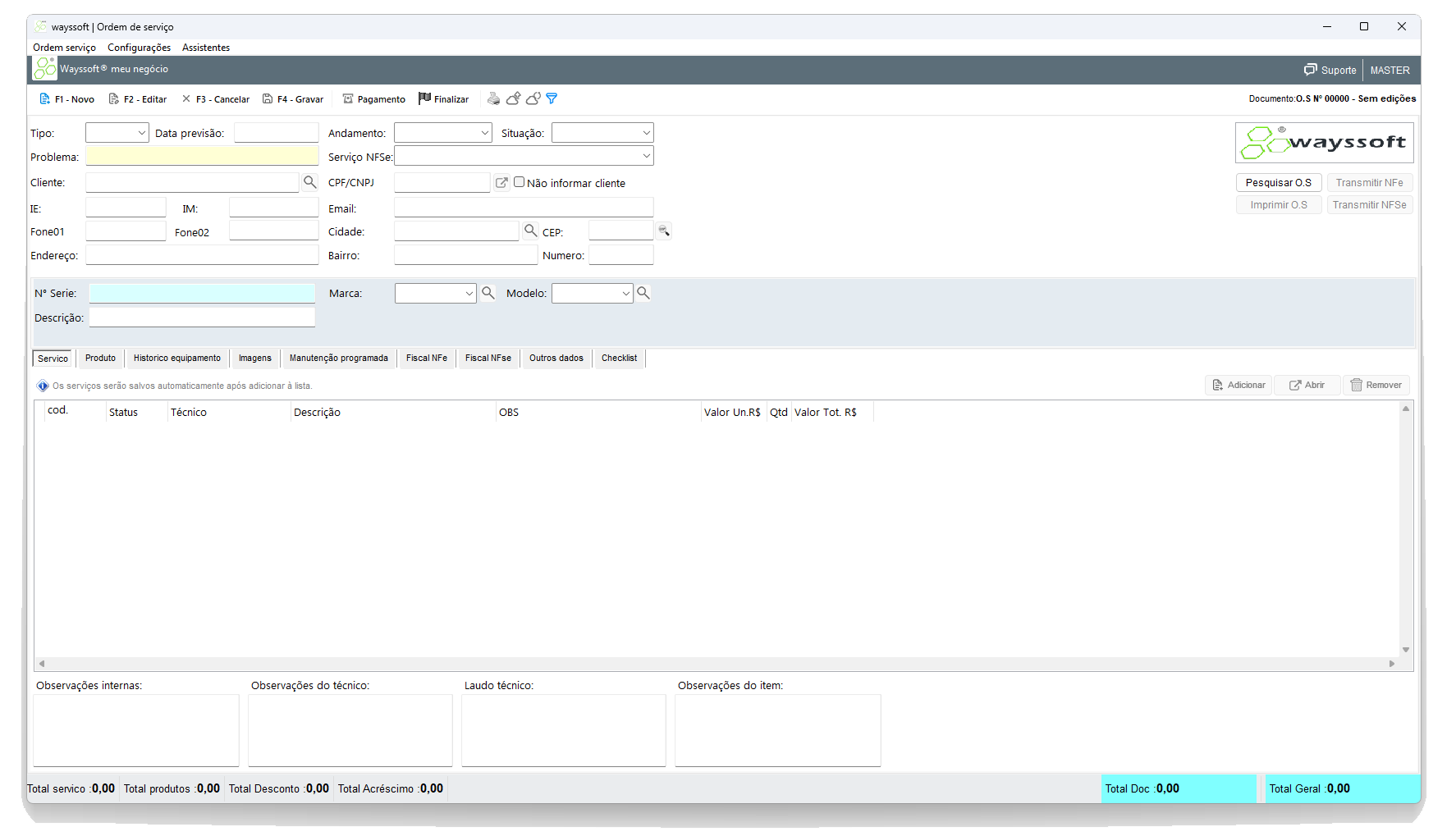Click the Transmitir NFe button

(x=1370, y=183)
